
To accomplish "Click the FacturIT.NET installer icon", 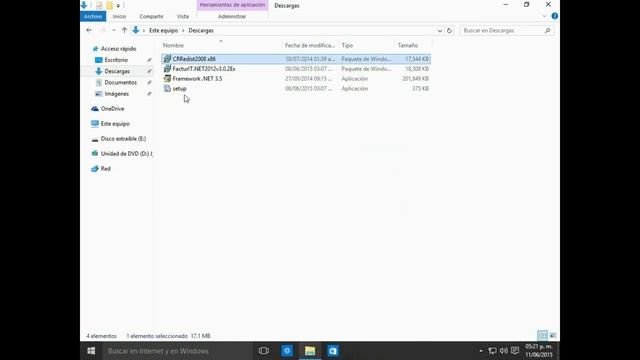I will pos(167,69).
